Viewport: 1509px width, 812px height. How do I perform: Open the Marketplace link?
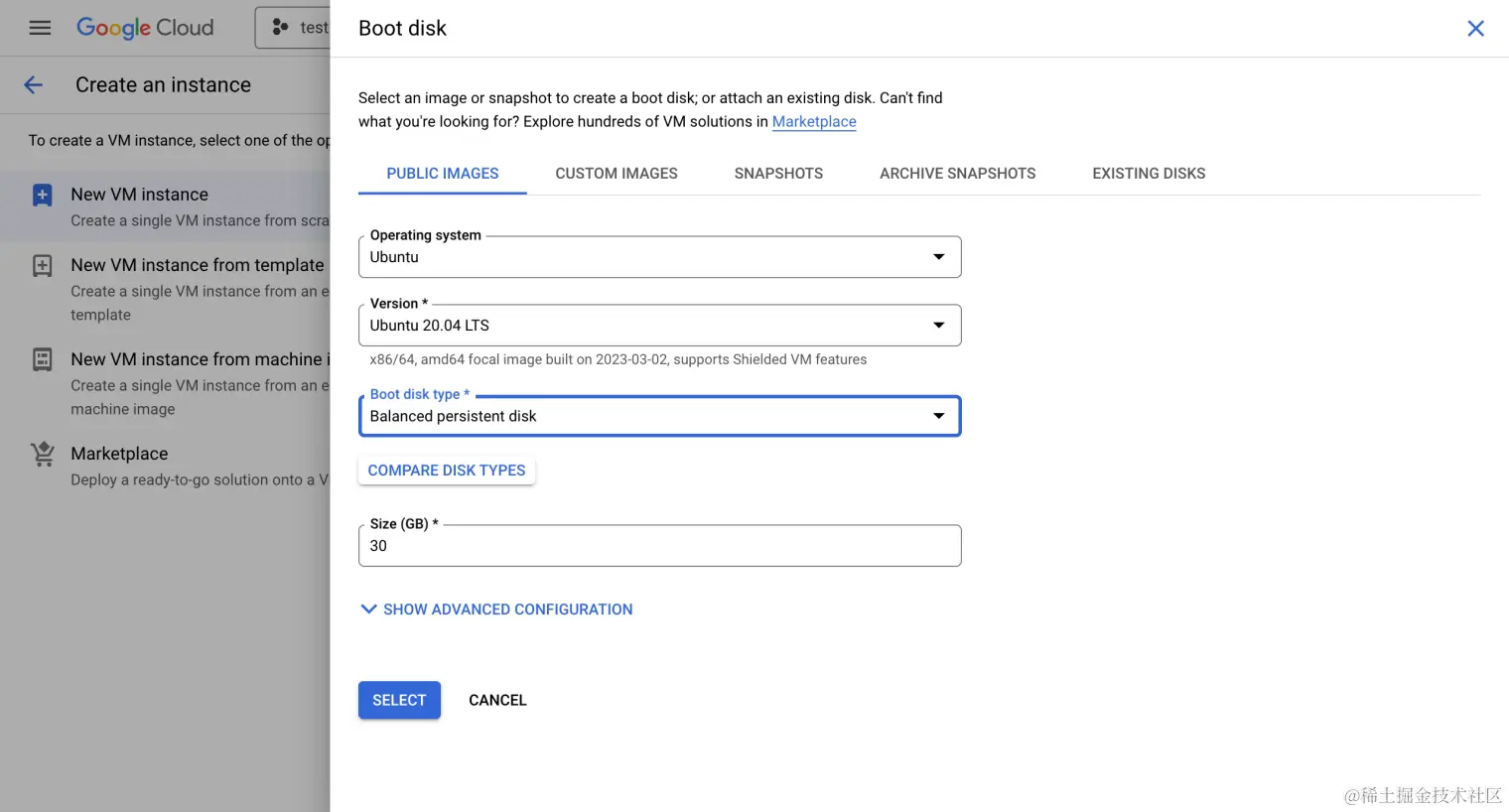click(x=814, y=122)
